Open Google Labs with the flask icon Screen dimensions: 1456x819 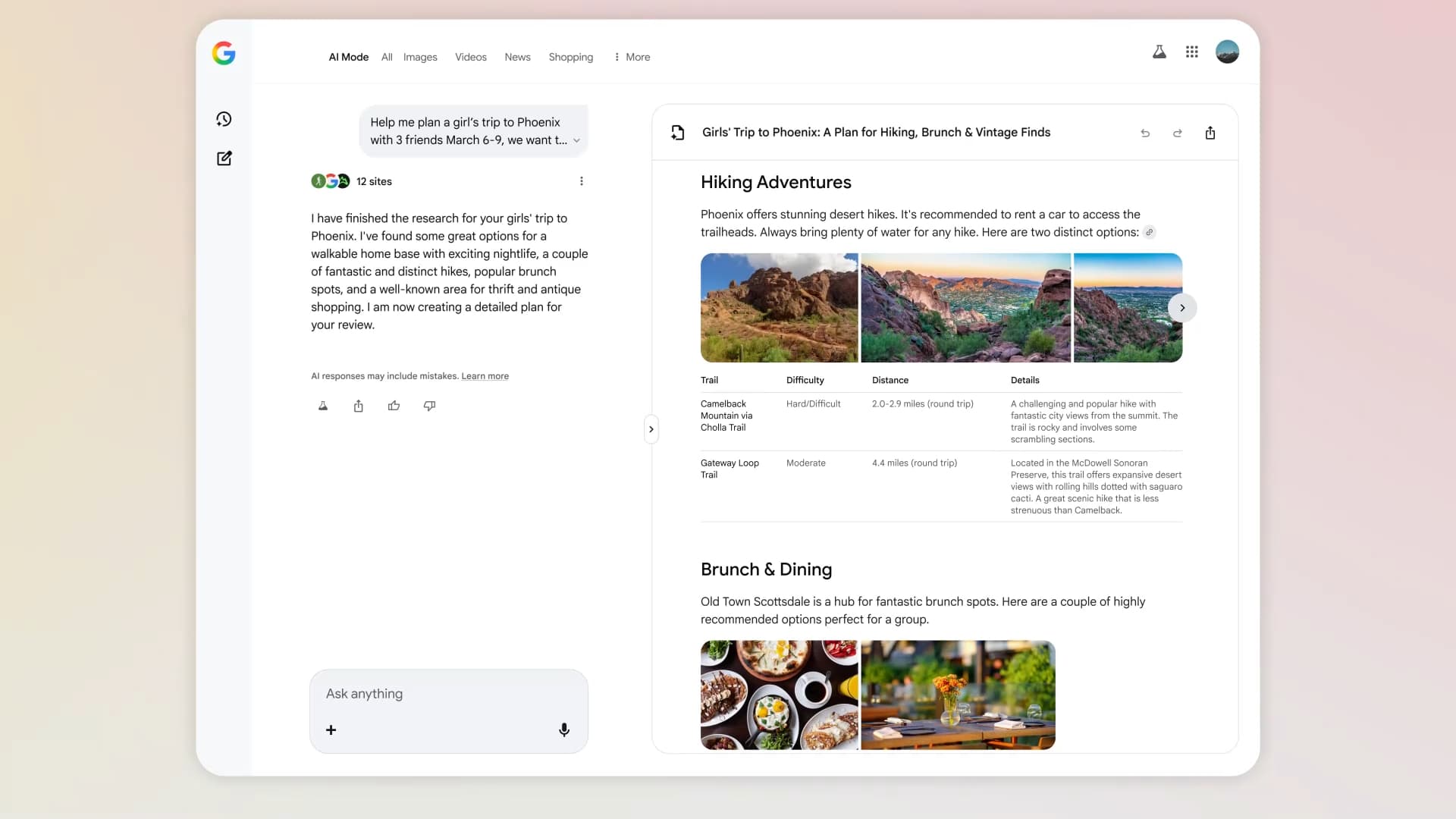tap(1160, 52)
